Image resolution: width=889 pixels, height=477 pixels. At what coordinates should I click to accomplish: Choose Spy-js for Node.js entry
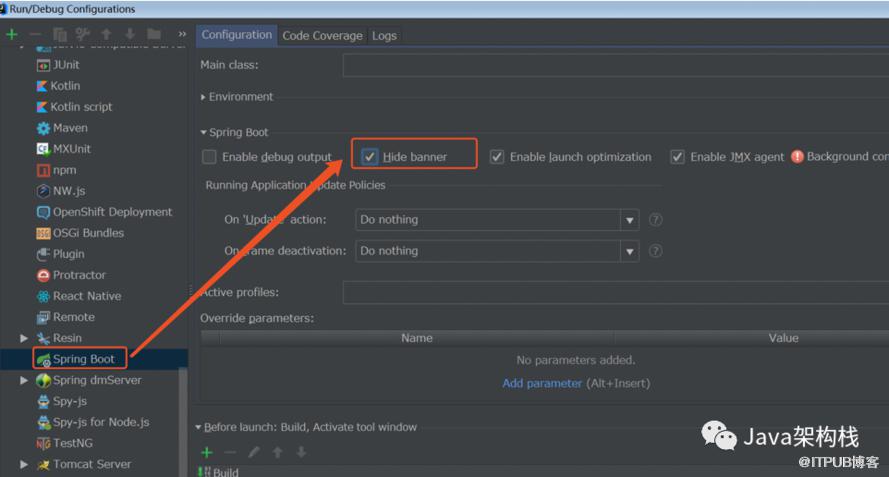[93, 422]
